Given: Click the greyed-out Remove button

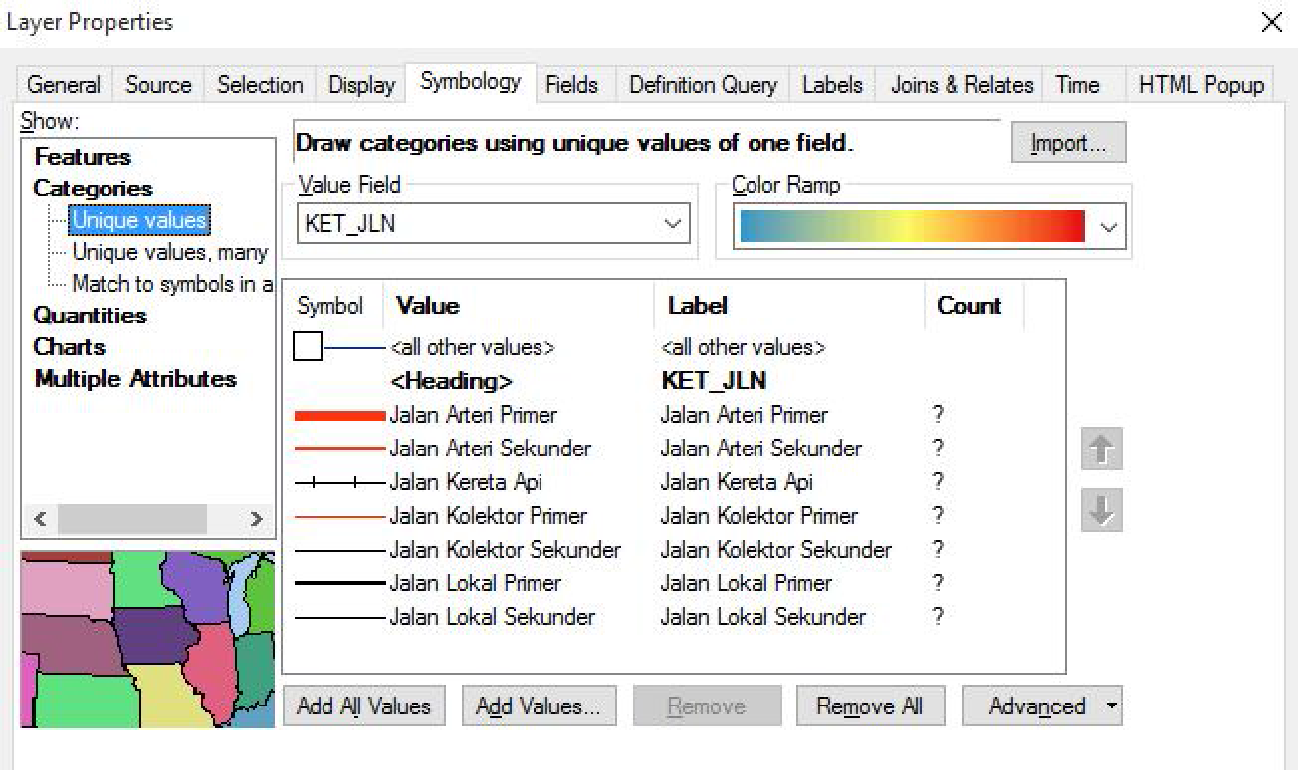Looking at the screenshot, I should tap(707, 706).
